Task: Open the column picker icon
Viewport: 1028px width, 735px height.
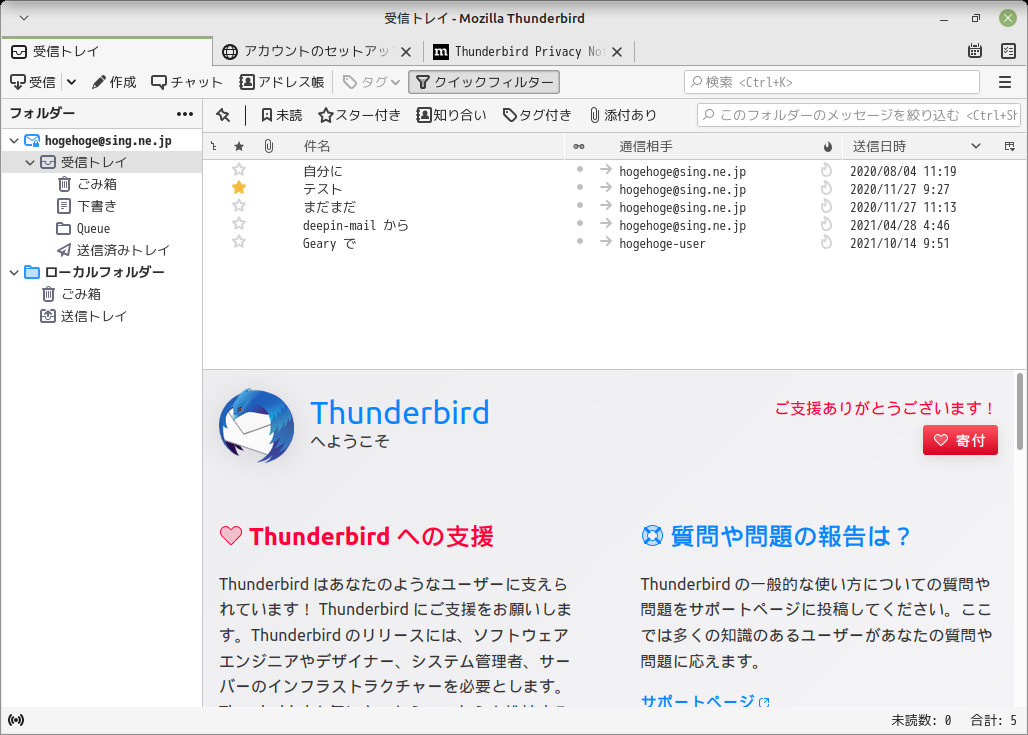Action: coord(1010,146)
